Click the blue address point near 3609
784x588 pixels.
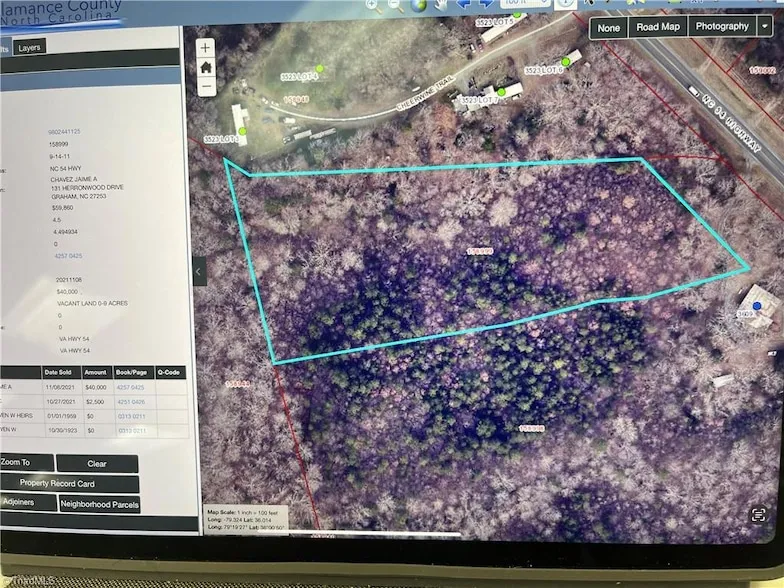pyautogui.click(x=756, y=305)
